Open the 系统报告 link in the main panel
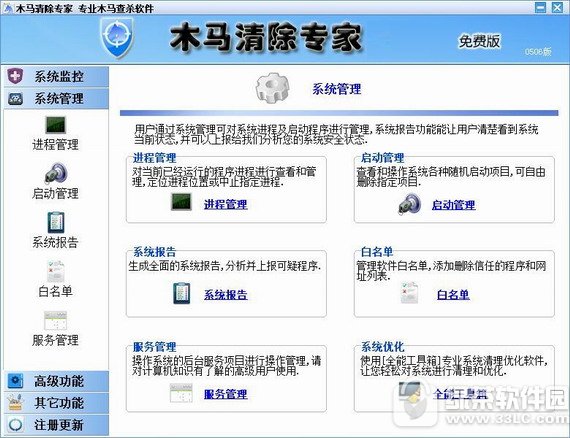Viewport: 570px width, 438px height. [225, 295]
